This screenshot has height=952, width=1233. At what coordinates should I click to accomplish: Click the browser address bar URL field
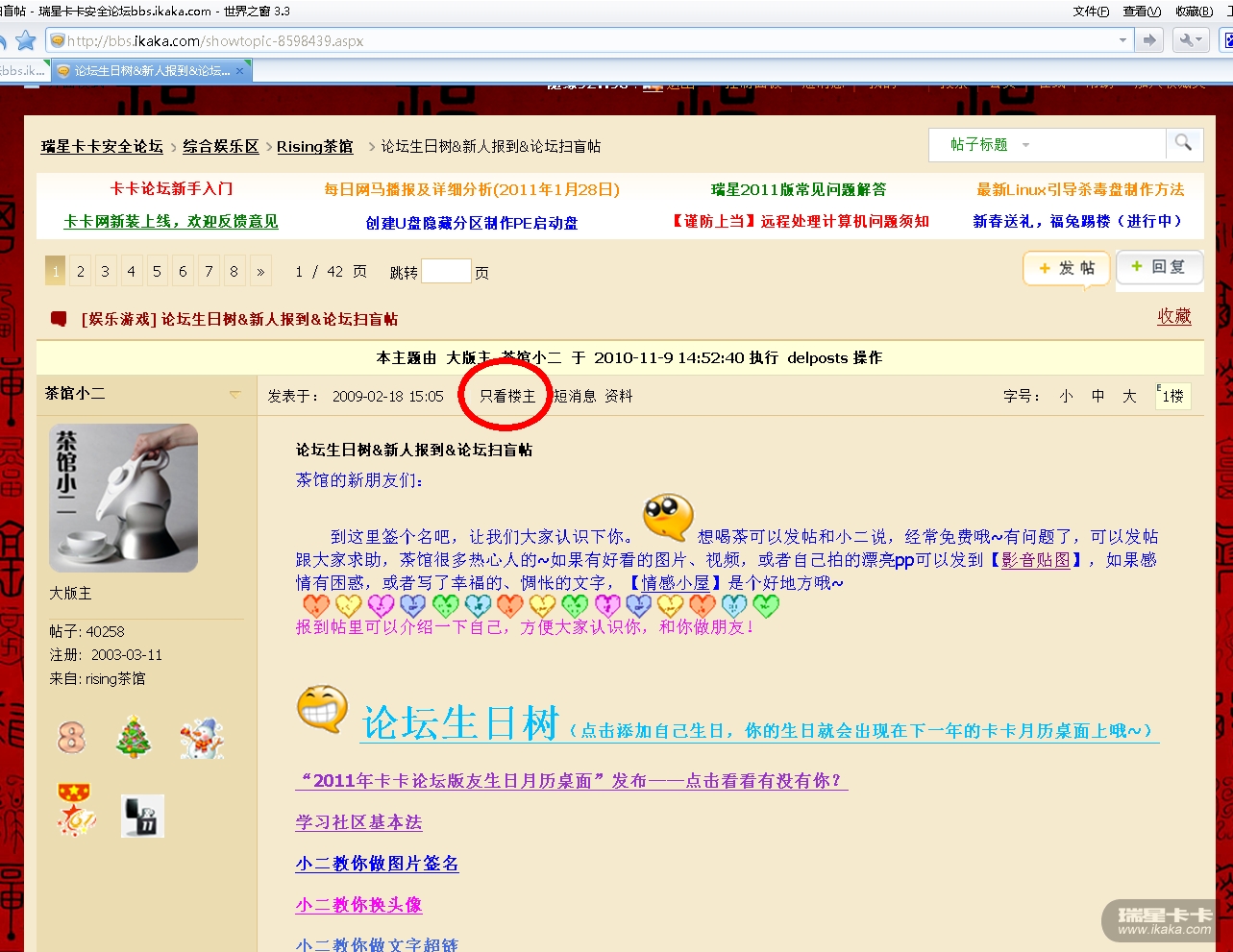pyautogui.click(x=586, y=40)
